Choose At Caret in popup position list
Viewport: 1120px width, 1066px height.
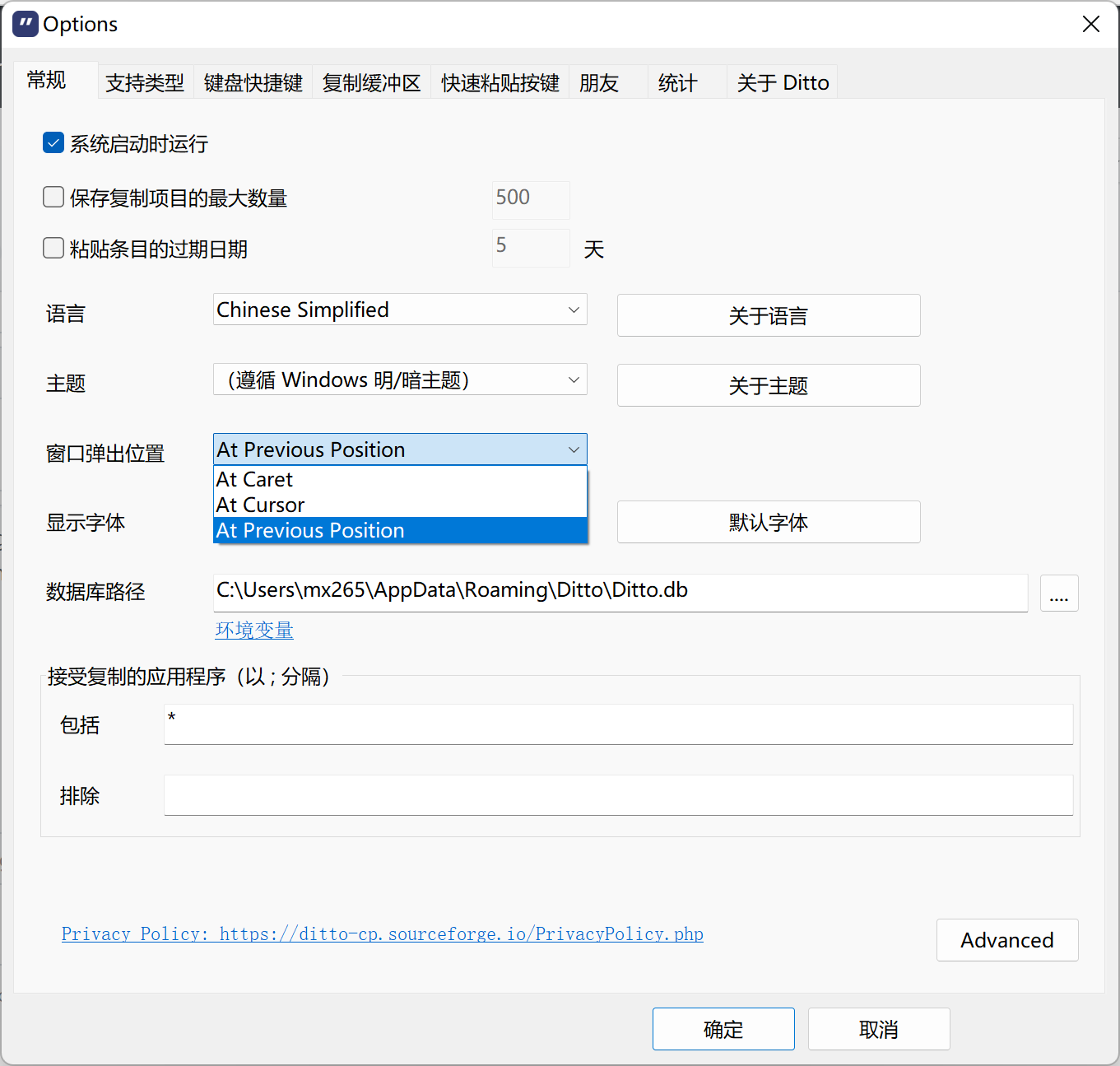[x=400, y=479]
